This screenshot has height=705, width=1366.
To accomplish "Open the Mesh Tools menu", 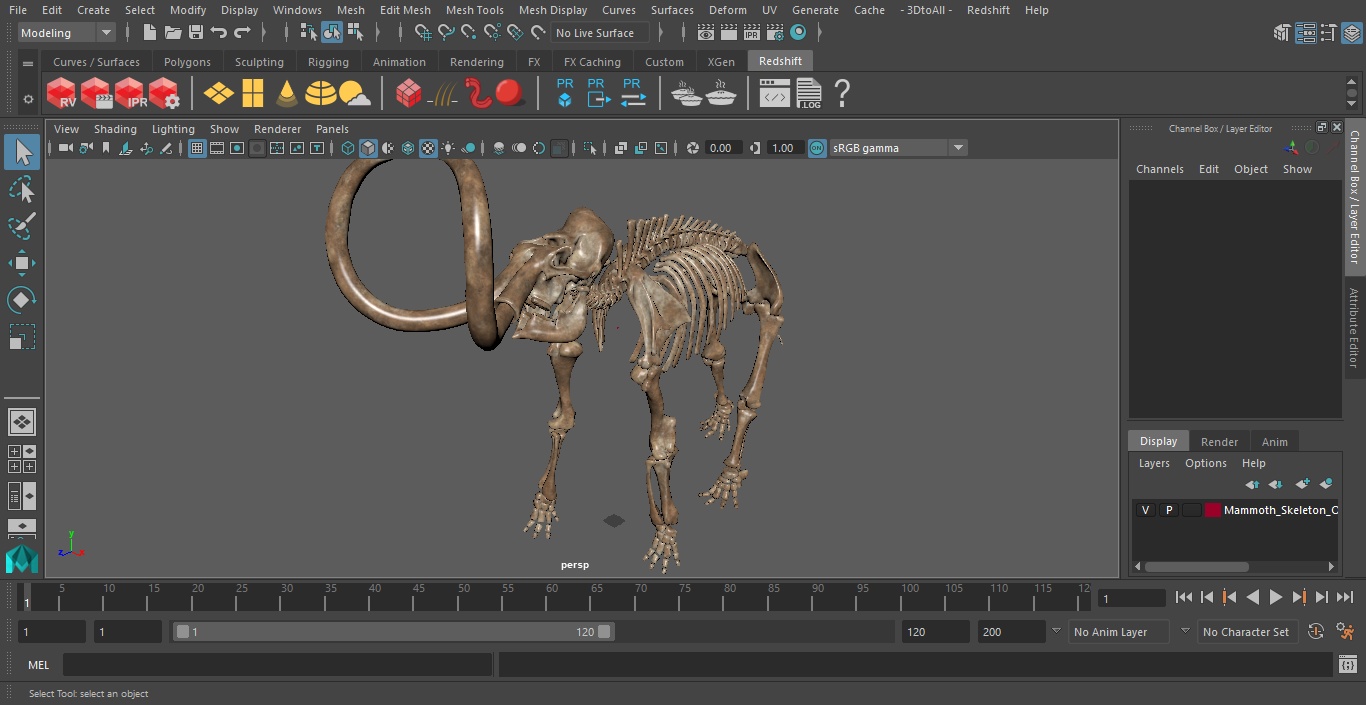I will [474, 10].
